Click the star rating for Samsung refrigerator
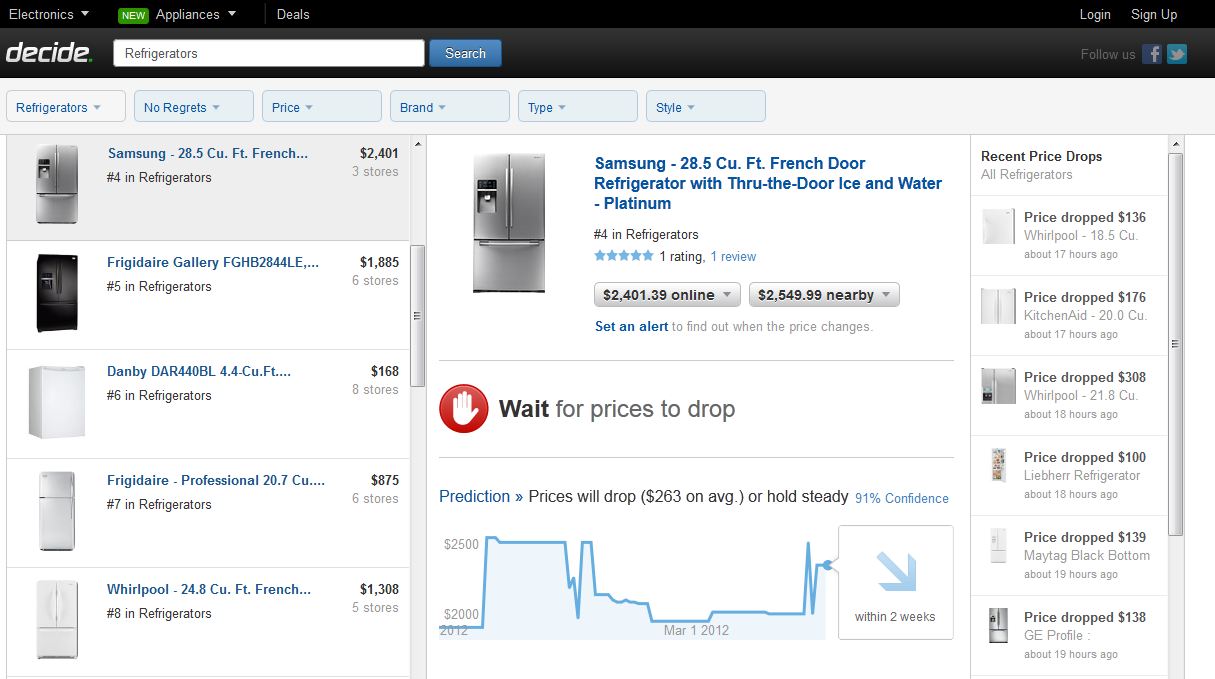This screenshot has height=679, width=1215. pos(623,256)
